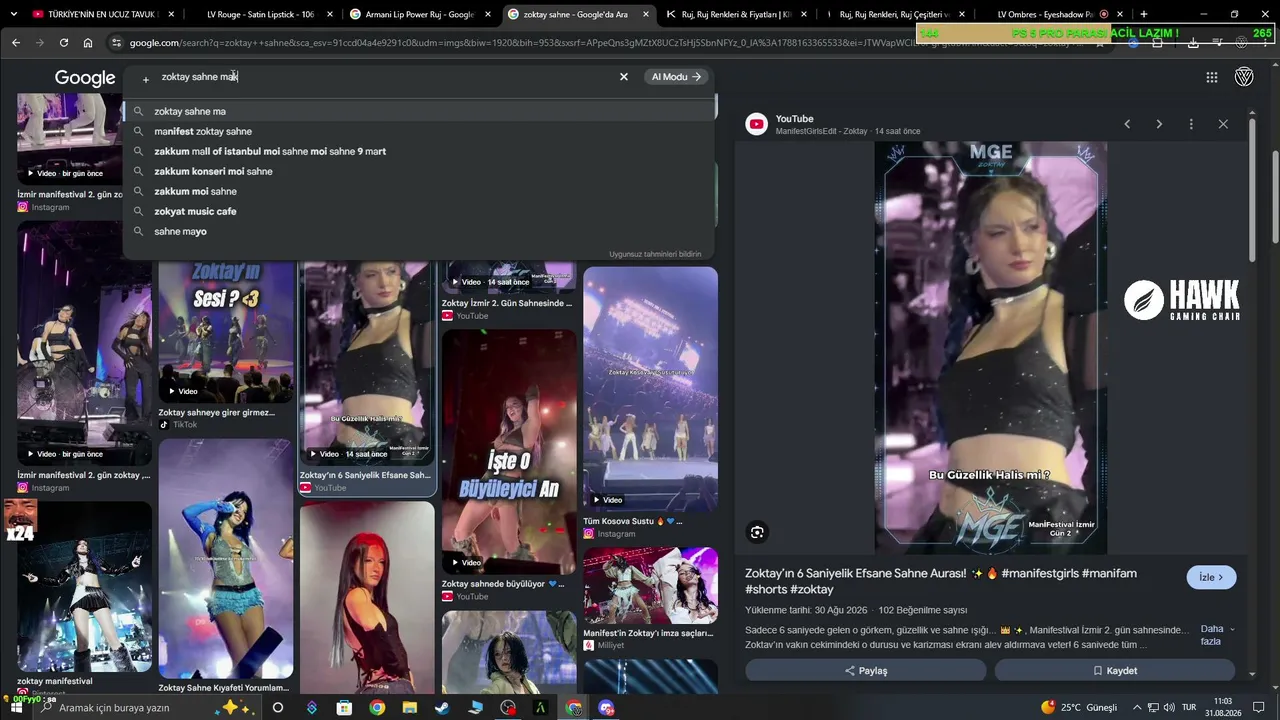Close the 'zoktay sahne - Google'da Ara' tab
Image resolution: width=1280 pixels, height=720 pixels.
pyautogui.click(x=645, y=14)
